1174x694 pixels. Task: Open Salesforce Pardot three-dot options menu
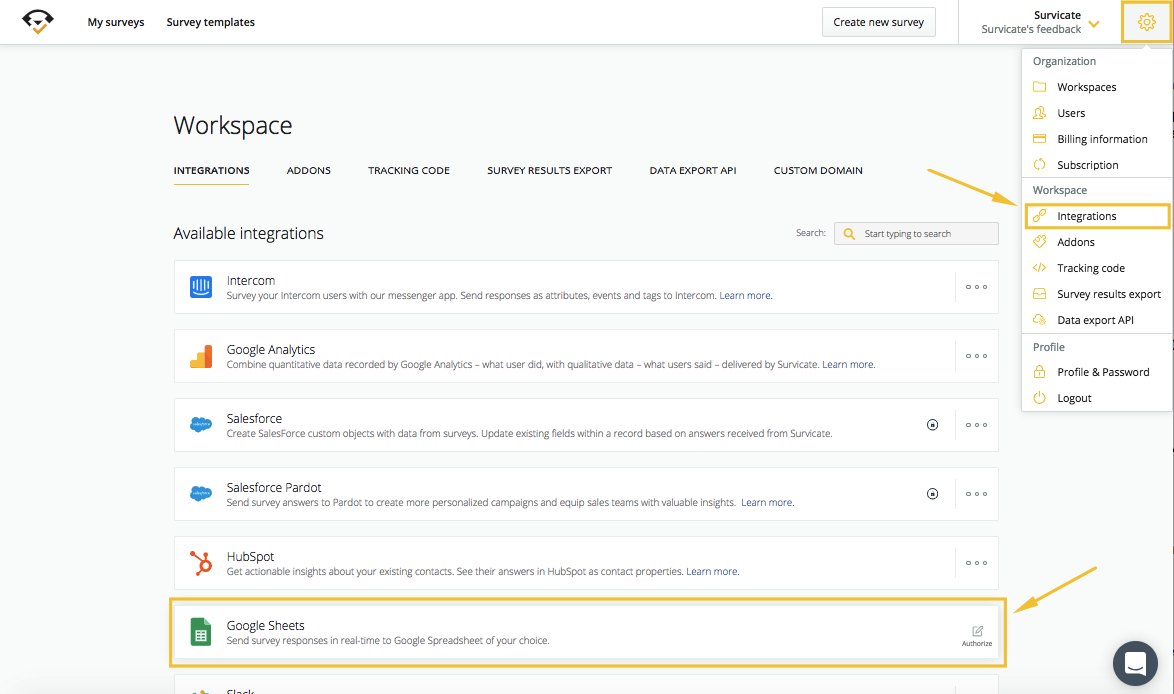tap(976, 493)
